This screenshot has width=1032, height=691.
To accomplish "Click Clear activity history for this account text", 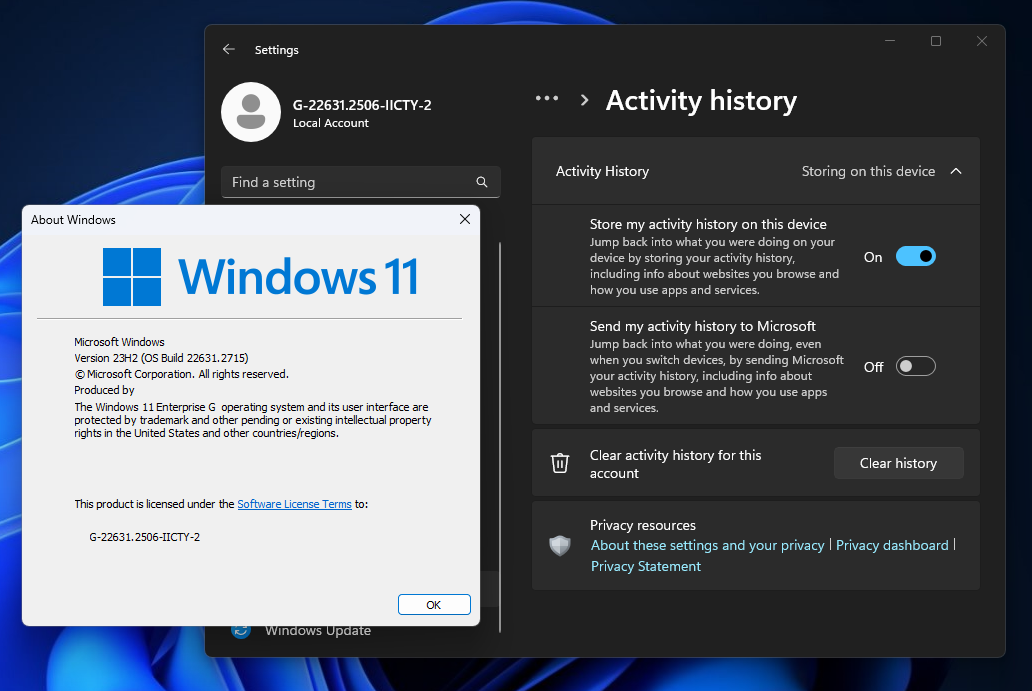I will 675,464.
